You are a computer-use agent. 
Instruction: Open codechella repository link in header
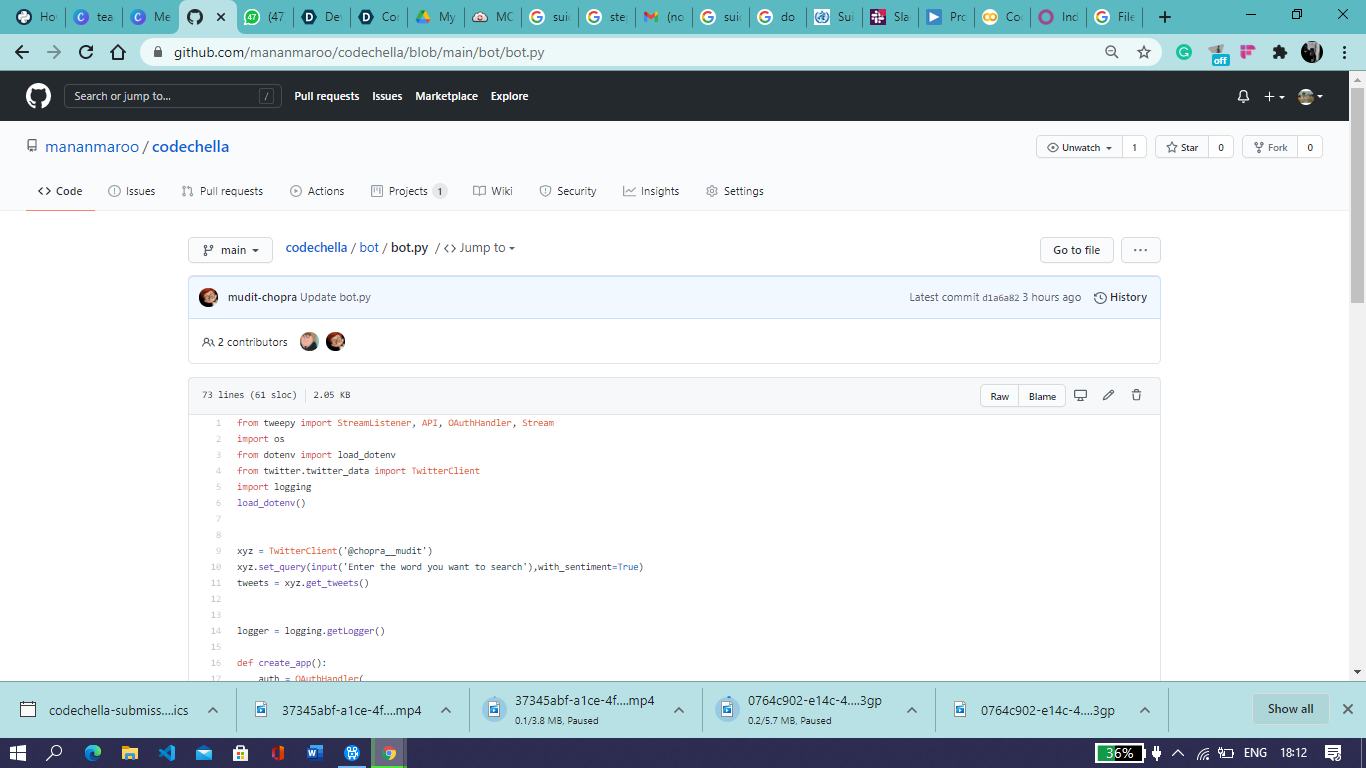tap(191, 147)
